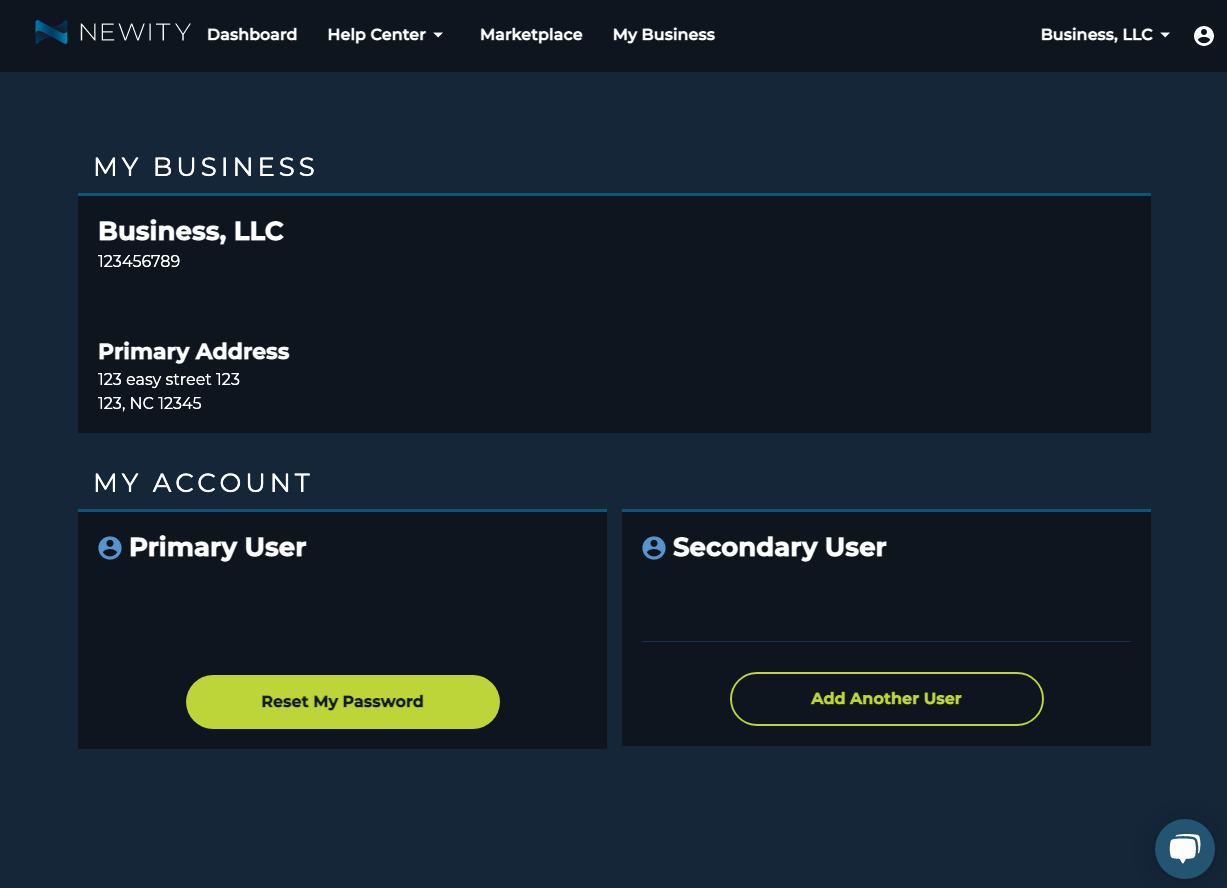Image resolution: width=1227 pixels, height=888 pixels.
Task: Open the chat support bubble
Action: click(1184, 849)
